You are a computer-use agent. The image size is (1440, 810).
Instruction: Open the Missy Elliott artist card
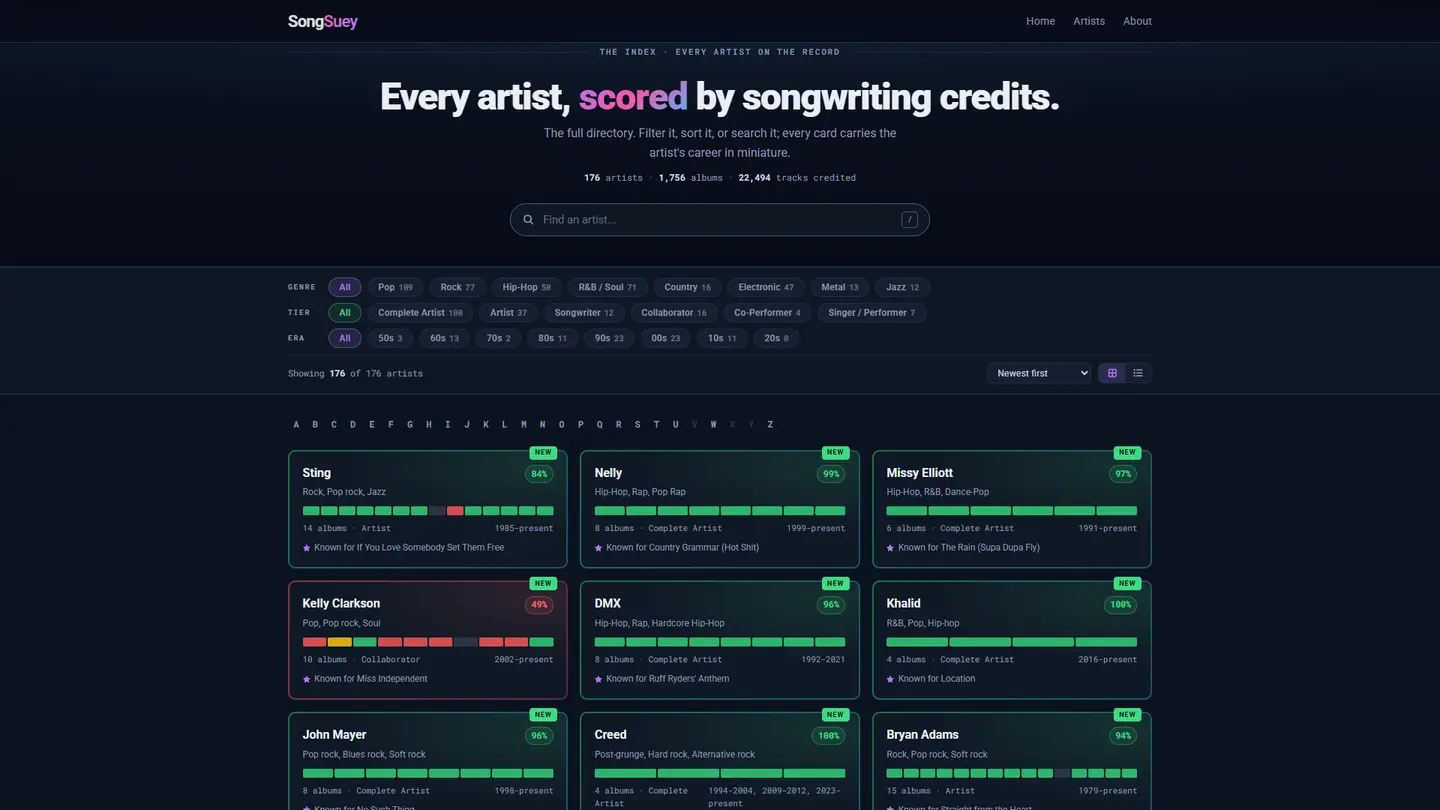pos(1011,509)
